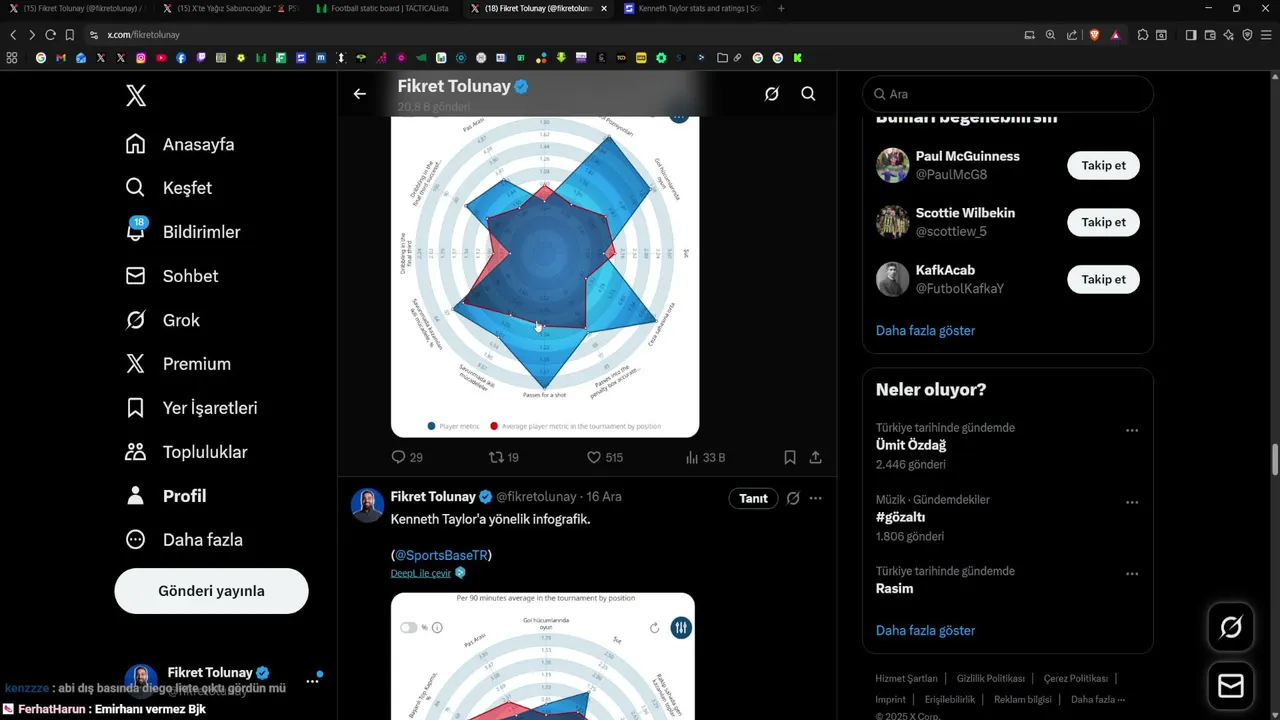Open Grok from the sidebar
This screenshot has height=720, width=1280.
click(162, 320)
